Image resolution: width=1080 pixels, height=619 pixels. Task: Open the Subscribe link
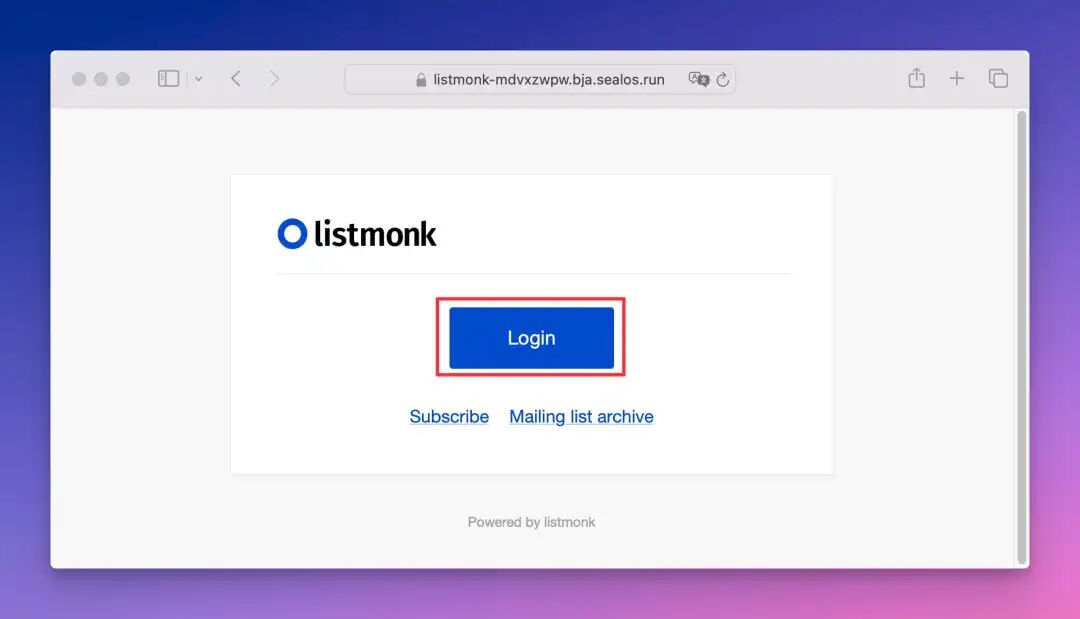[449, 417]
